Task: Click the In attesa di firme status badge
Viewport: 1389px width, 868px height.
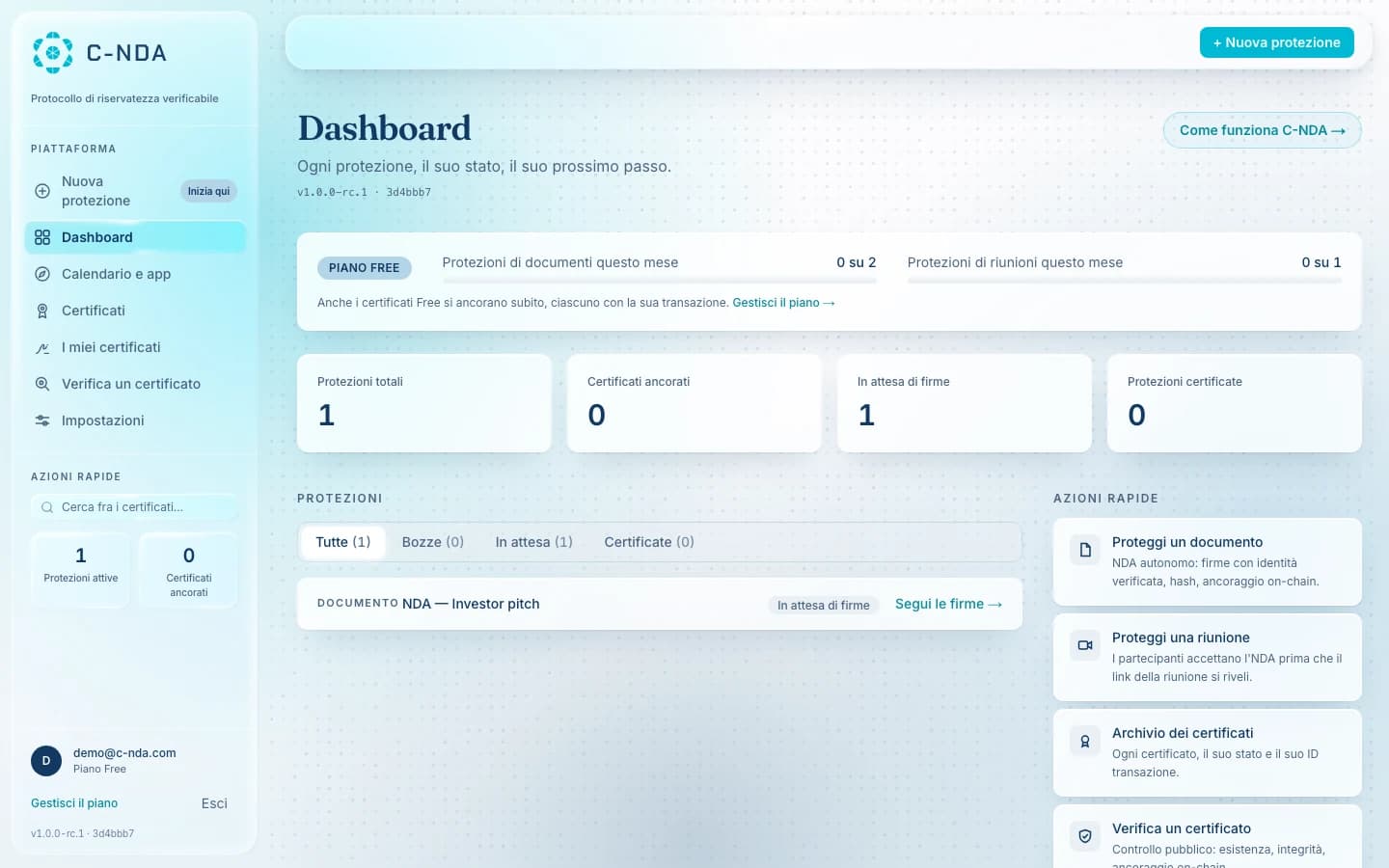Action: point(824,606)
